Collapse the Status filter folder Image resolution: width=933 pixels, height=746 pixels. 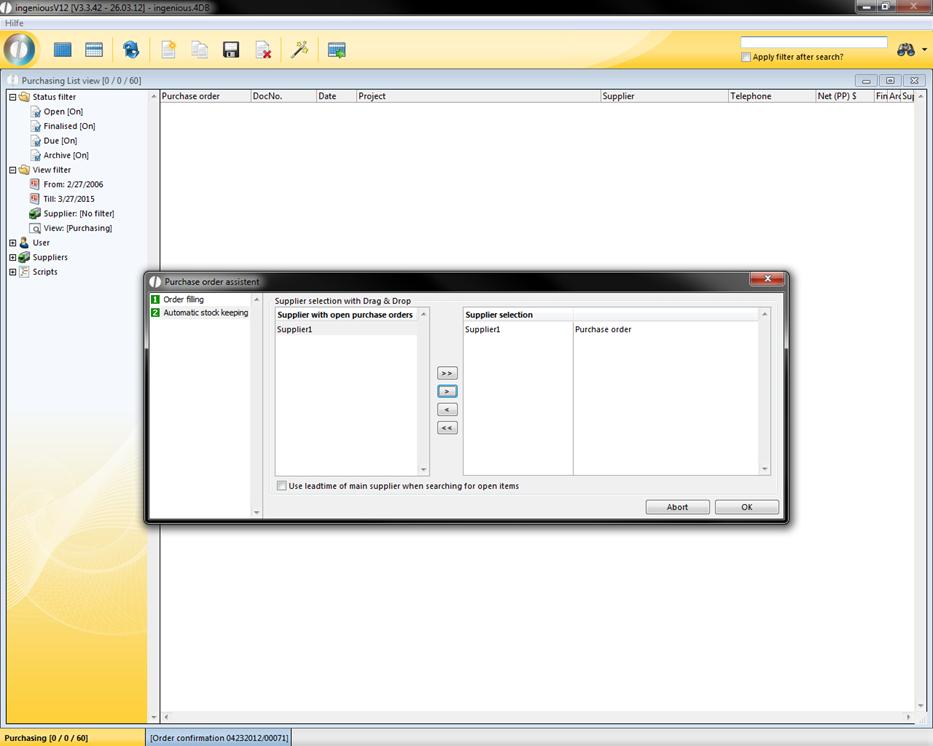click(12, 97)
